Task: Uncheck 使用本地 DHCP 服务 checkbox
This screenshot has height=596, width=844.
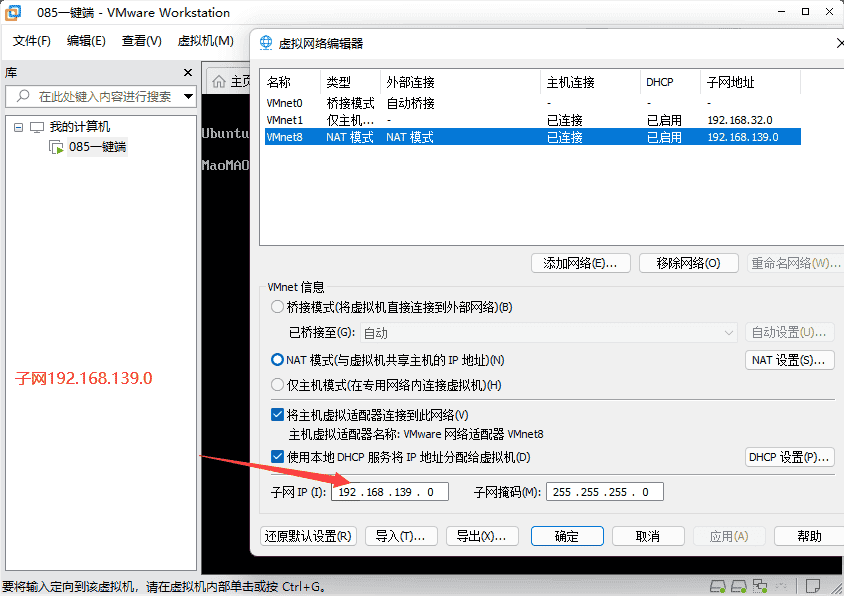Action: (277, 457)
